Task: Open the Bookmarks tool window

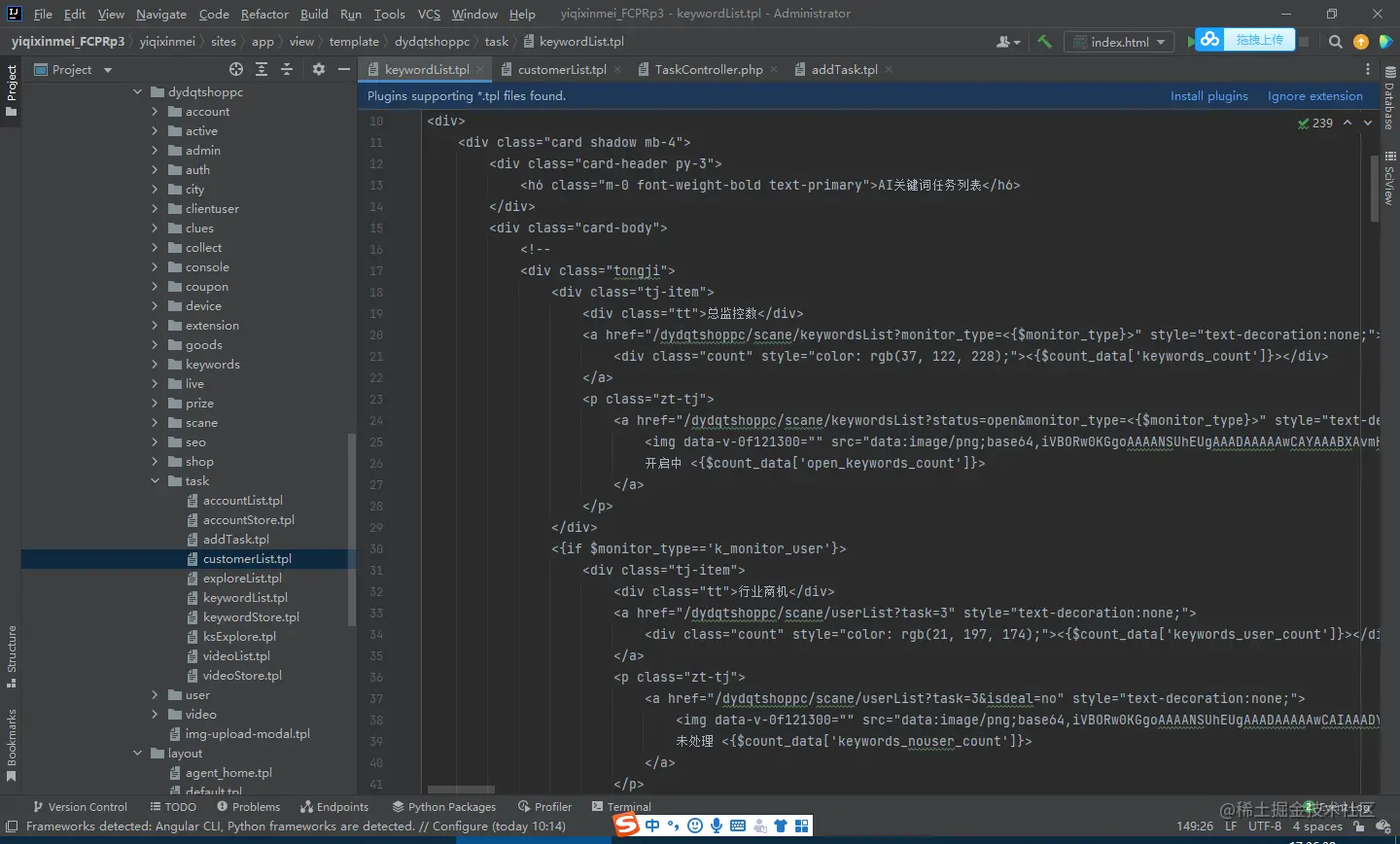Action: [12, 745]
